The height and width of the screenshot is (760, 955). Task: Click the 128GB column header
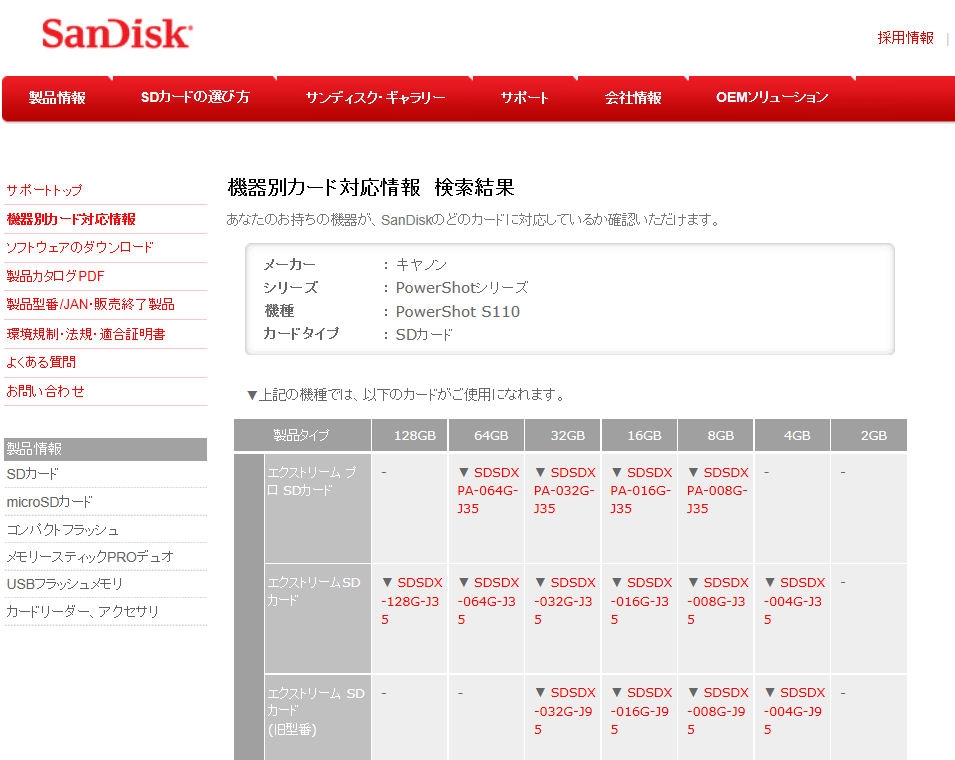410,435
